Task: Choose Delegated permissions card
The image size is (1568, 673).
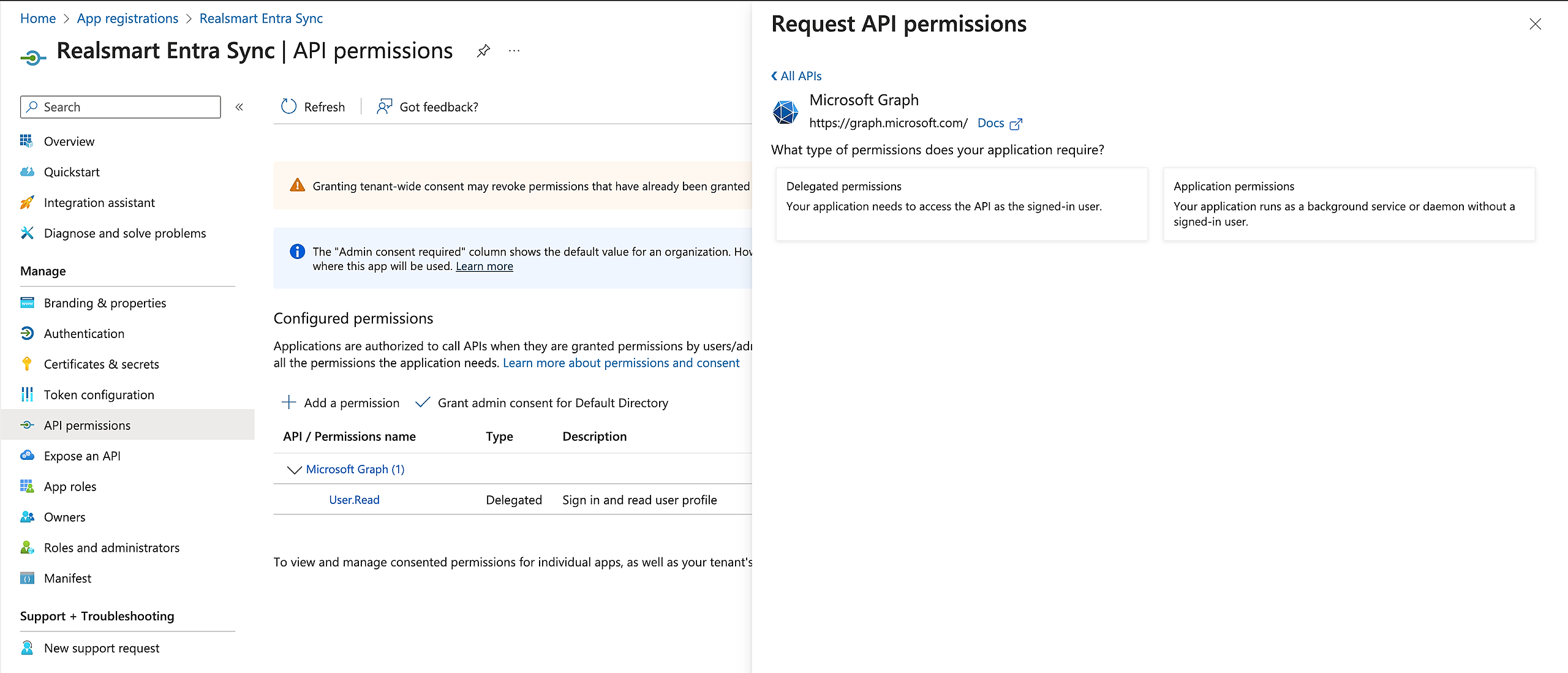Action: [x=961, y=204]
